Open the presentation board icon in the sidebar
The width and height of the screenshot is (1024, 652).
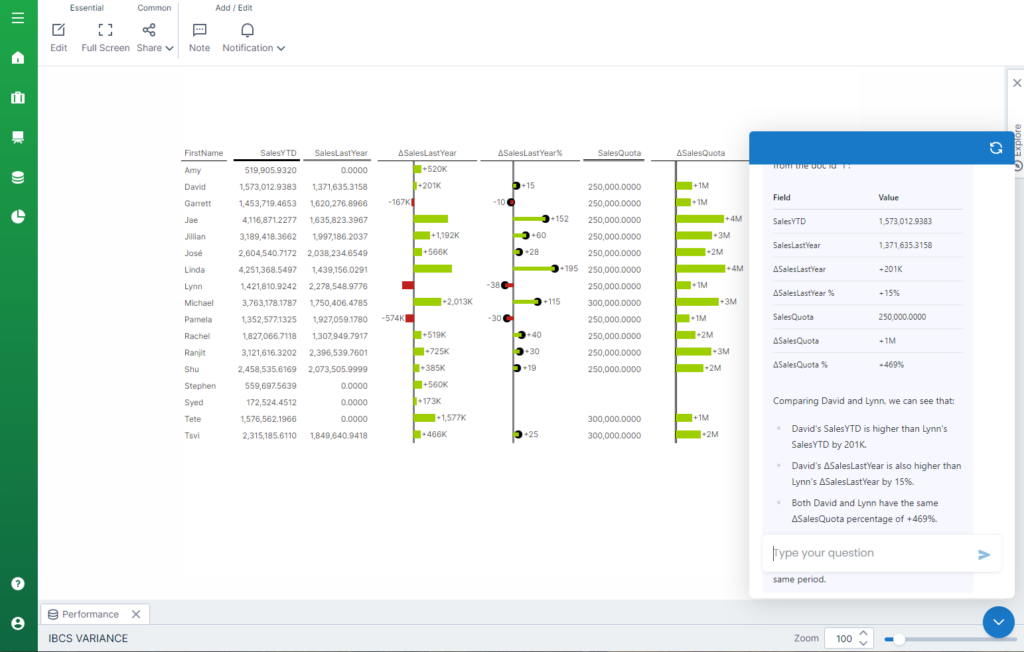pos(18,137)
